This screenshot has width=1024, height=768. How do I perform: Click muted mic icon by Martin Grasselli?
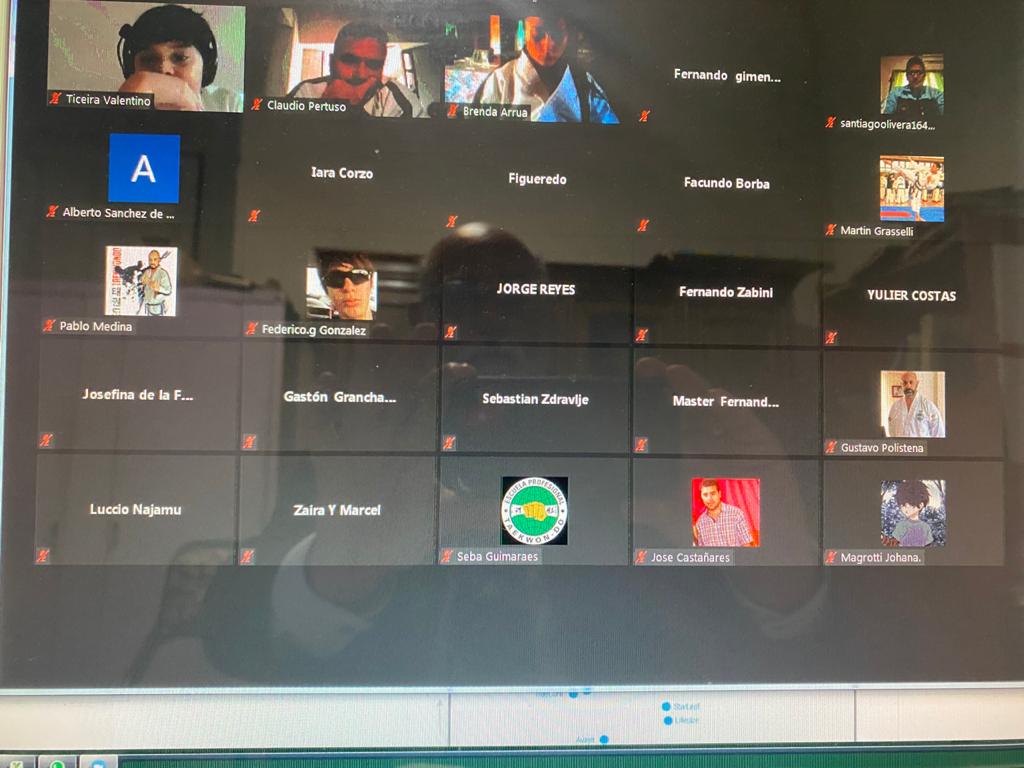coord(830,230)
